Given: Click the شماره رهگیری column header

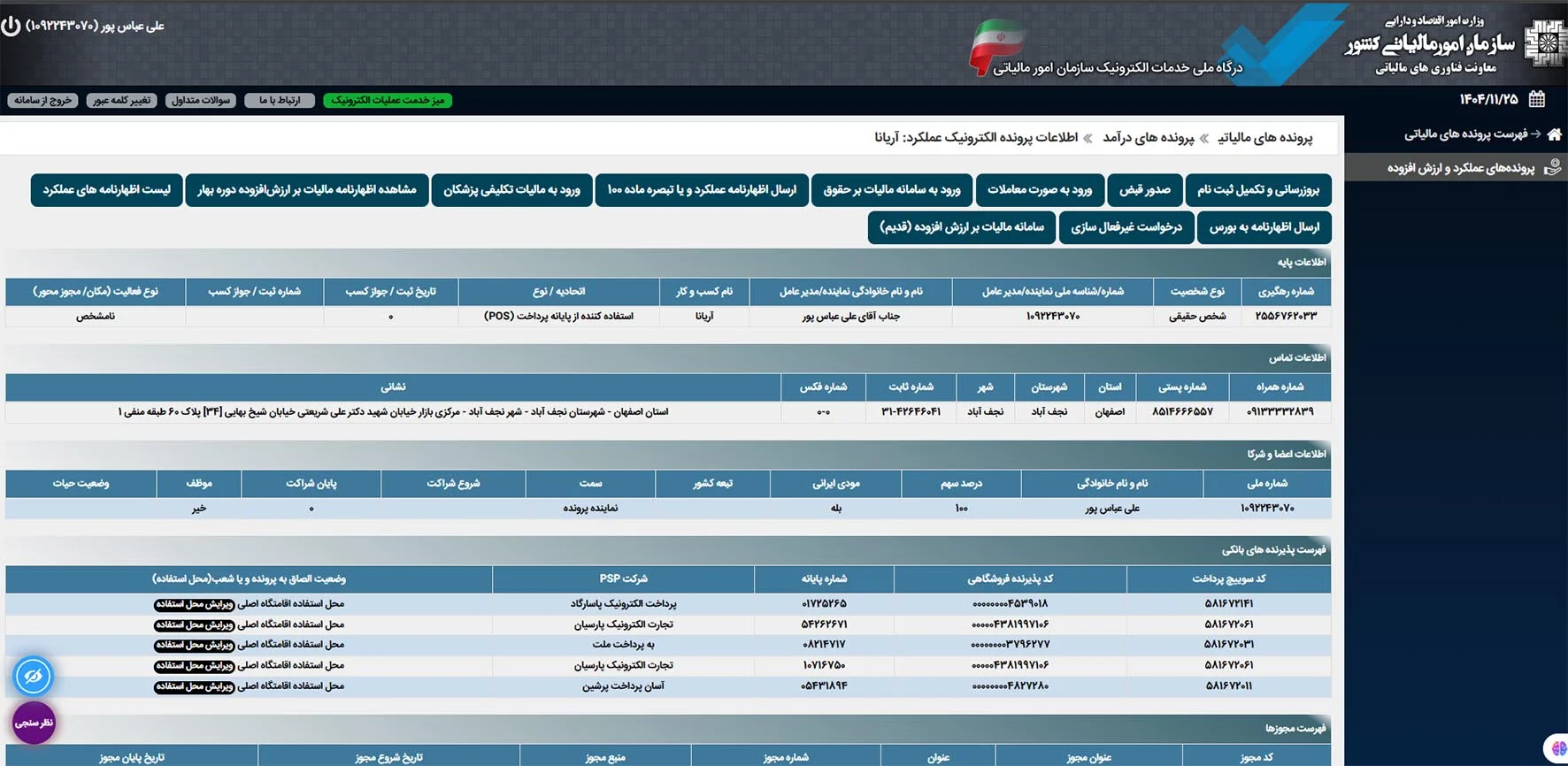Looking at the screenshot, I should tap(1286, 291).
